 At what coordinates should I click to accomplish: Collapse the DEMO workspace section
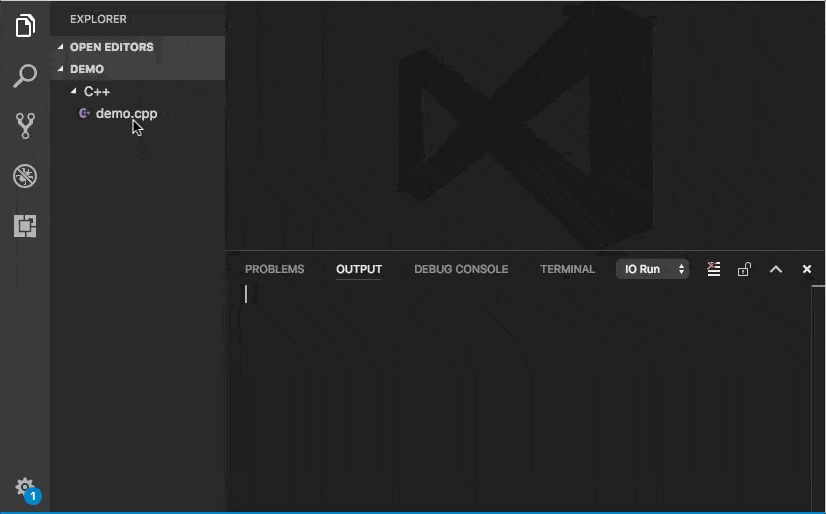tap(137, 69)
